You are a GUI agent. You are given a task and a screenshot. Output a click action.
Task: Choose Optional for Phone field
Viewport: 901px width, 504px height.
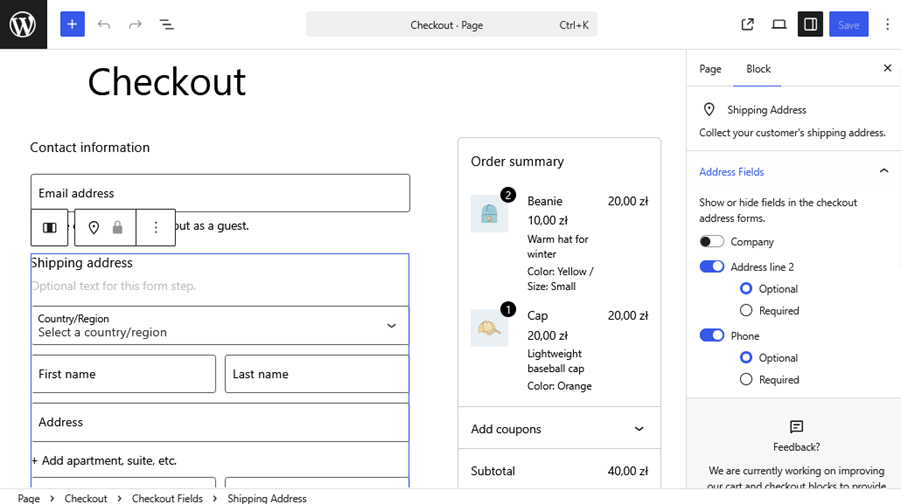[746, 357]
